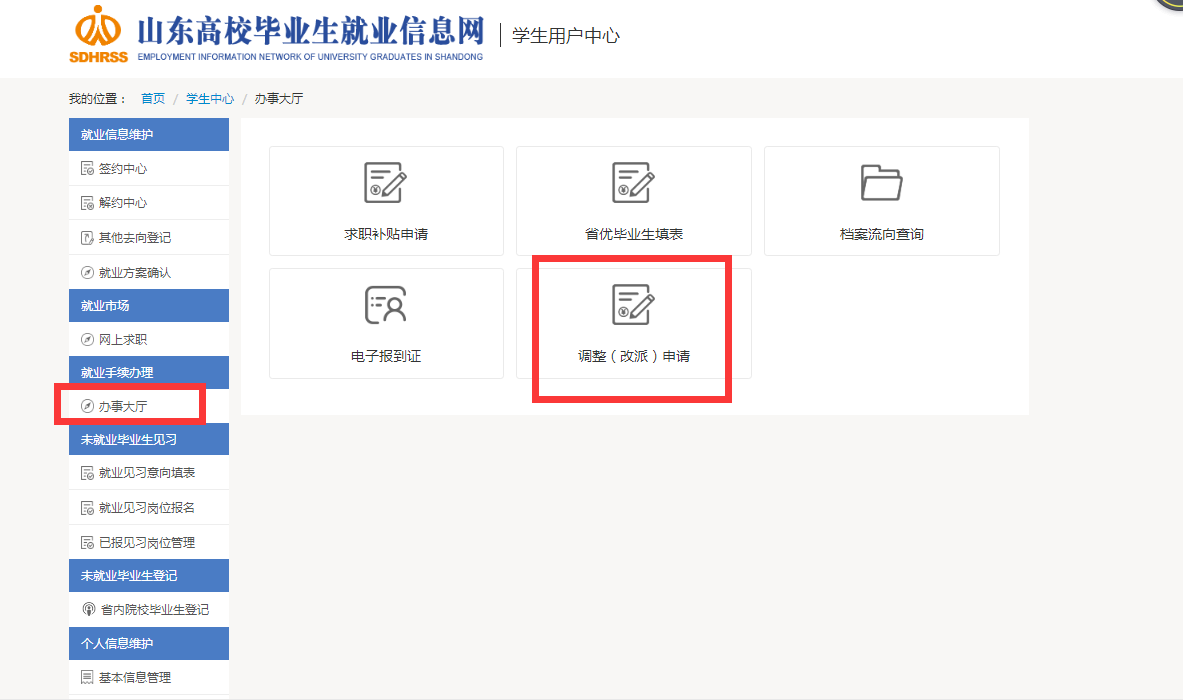Select 就业见习岗位报名 in the sidebar
Screen dimensions: 1183x700
click(146, 508)
